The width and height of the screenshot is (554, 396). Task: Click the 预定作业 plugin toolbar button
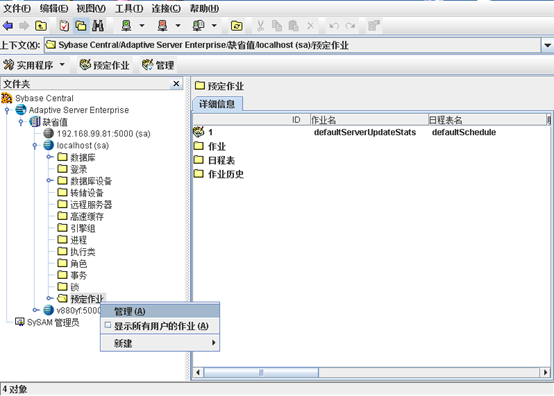[x=105, y=65]
